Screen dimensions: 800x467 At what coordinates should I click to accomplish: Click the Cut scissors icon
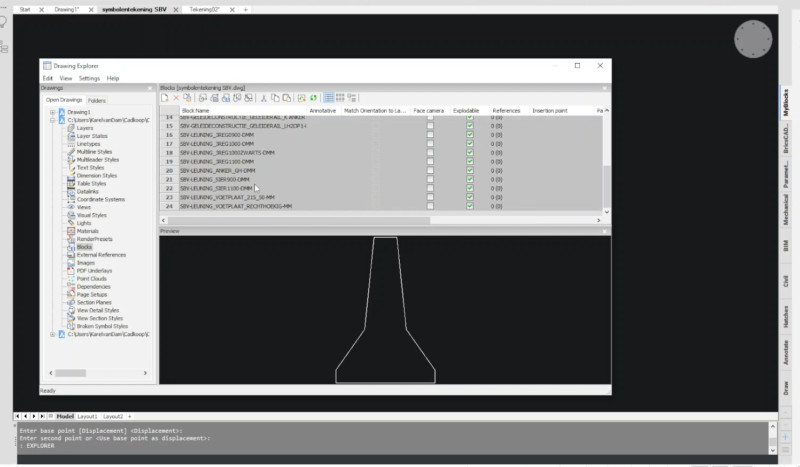[263, 98]
